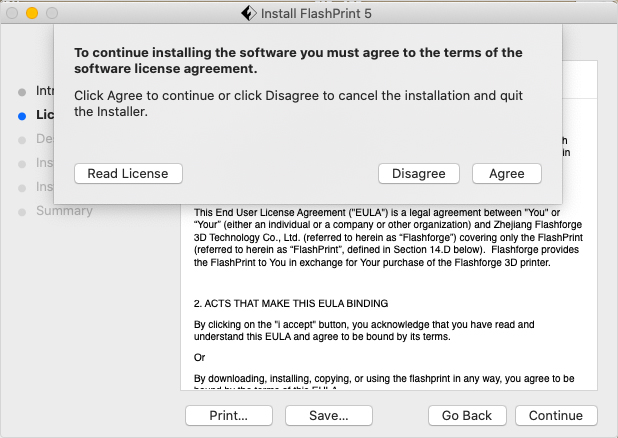618x438 pixels.
Task: Click the gray bullet beside Summary
Action: click(22, 211)
